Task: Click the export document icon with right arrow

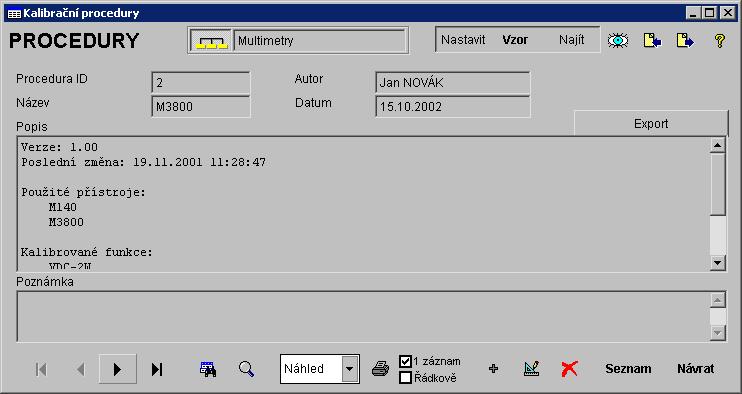Action: tap(685, 41)
